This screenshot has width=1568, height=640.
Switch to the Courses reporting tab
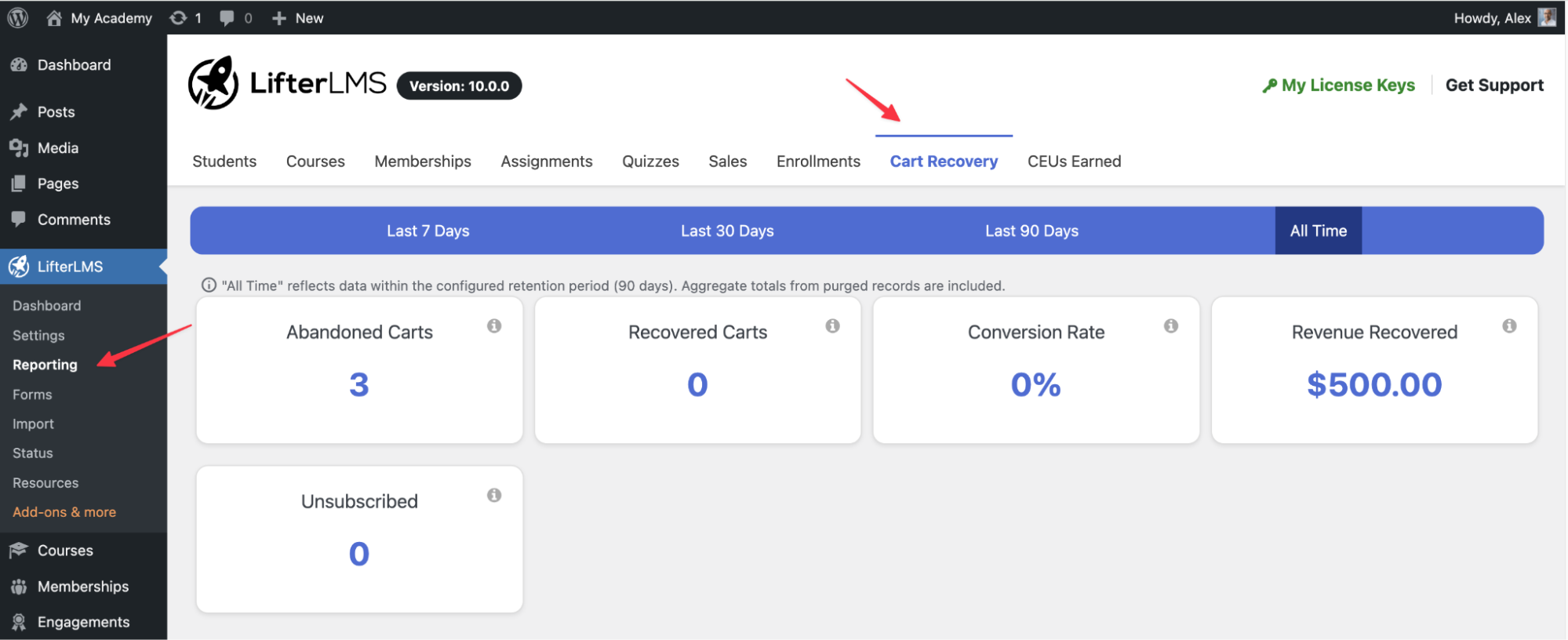point(315,162)
